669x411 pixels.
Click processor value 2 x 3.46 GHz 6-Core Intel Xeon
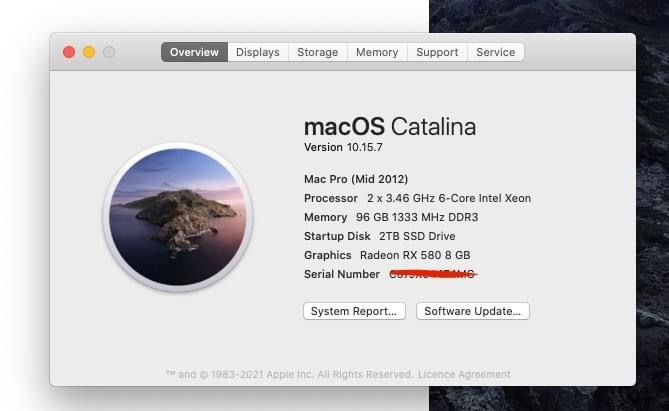[449, 198]
